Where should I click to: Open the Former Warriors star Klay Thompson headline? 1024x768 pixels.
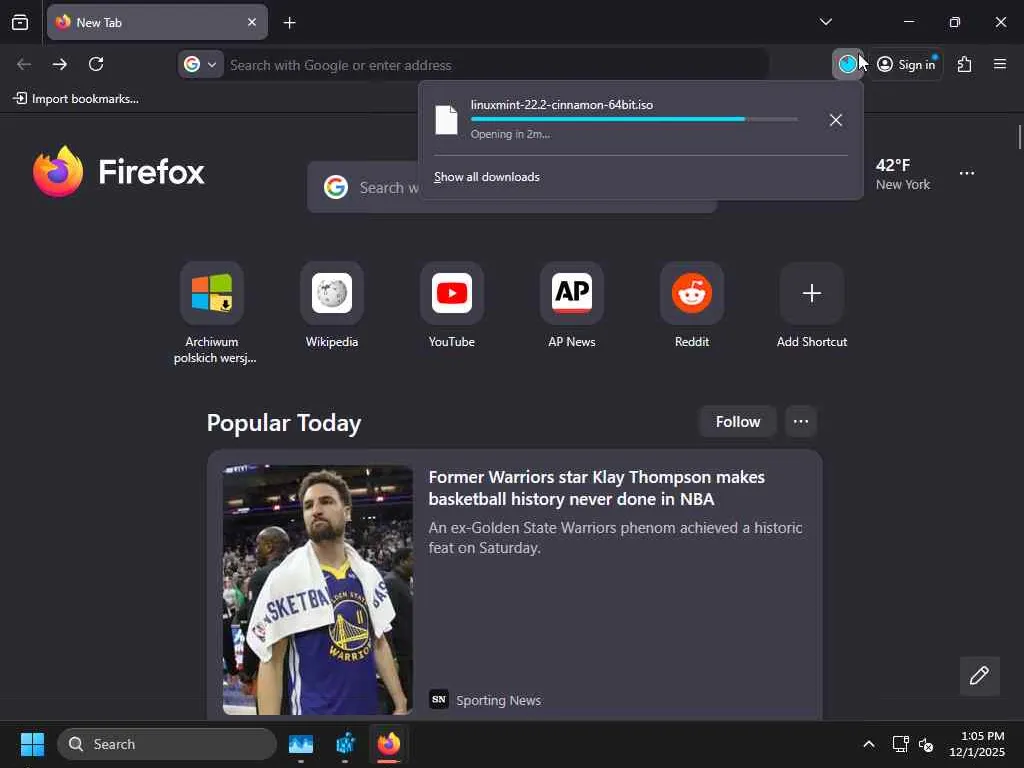tap(596, 488)
